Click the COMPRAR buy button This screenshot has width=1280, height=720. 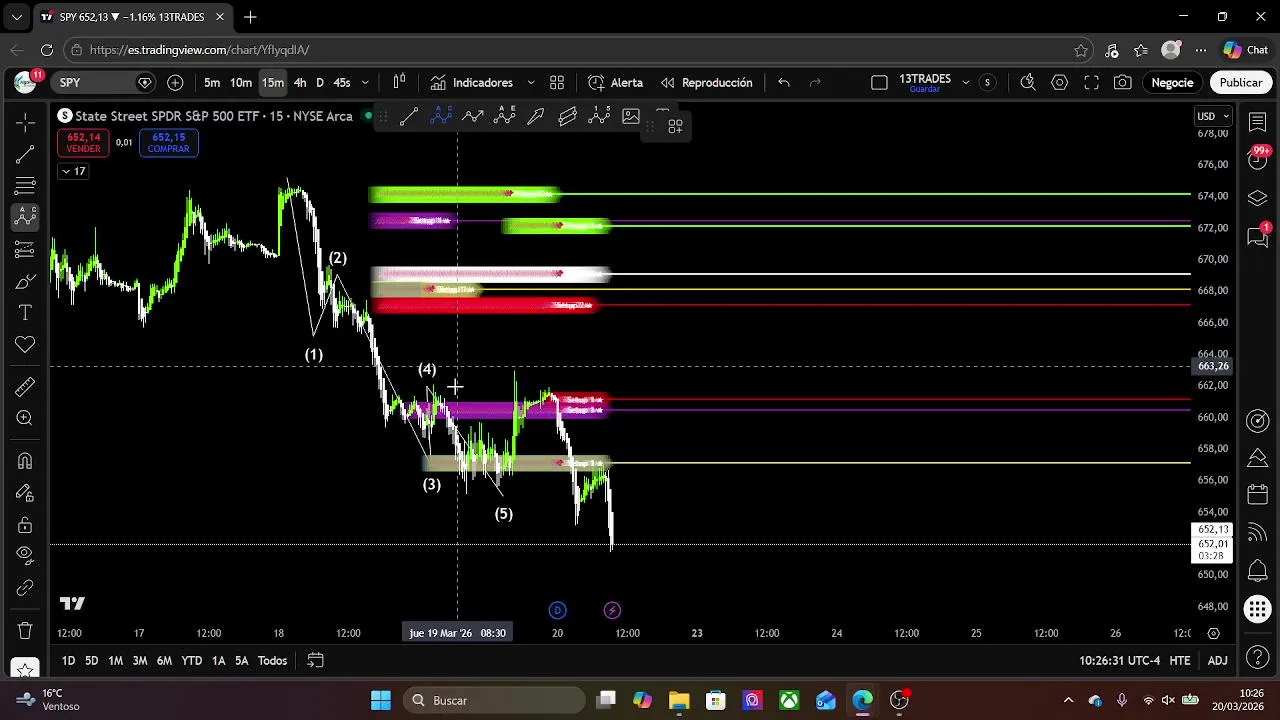pos(169,143)
